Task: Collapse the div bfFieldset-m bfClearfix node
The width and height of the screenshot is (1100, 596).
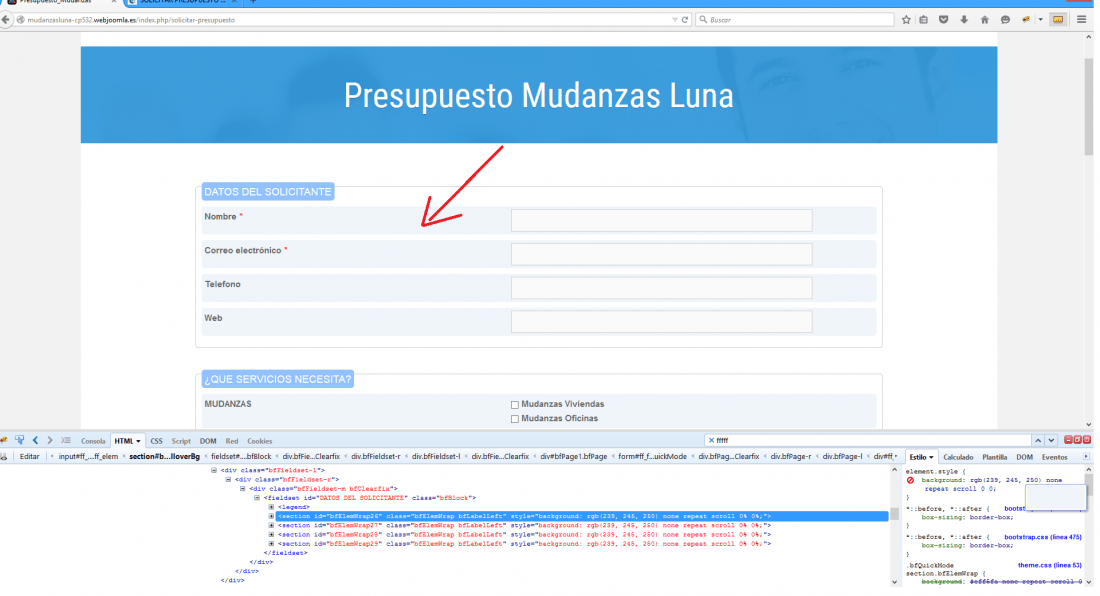Action: 243,489
